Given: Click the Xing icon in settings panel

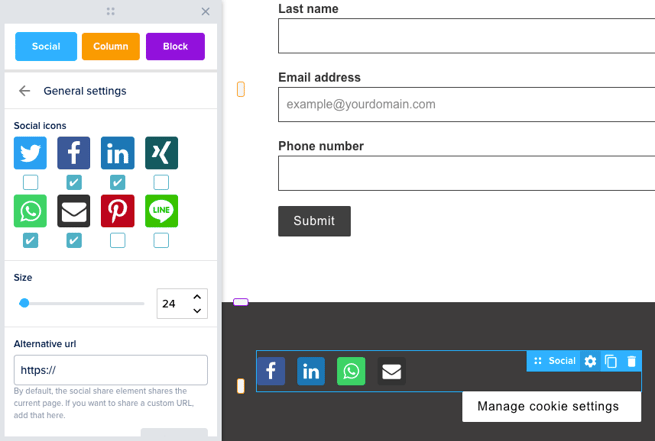Looking at the screenshot, I should coord(161,154).
